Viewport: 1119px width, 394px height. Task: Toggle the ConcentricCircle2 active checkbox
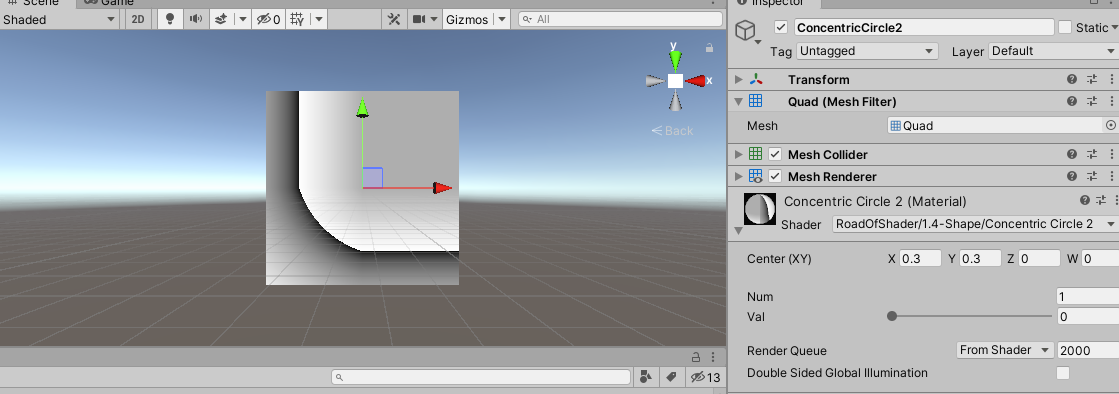coord(781,27)
